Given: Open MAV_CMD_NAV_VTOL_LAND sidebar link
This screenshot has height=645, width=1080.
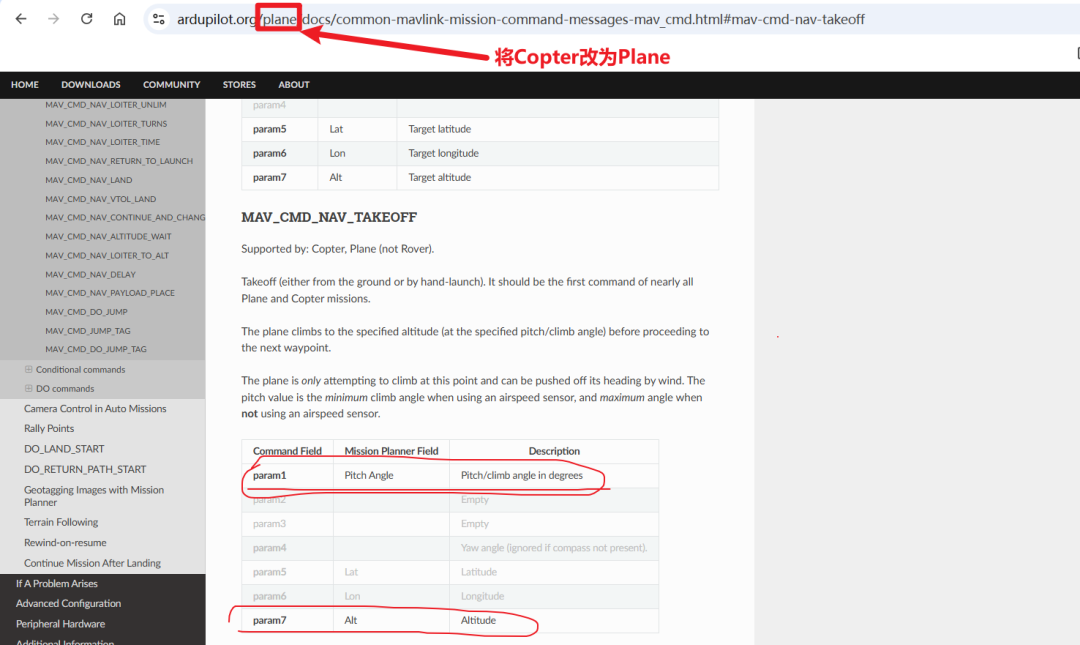Looking at the screenshot, I should pos(101,199).
